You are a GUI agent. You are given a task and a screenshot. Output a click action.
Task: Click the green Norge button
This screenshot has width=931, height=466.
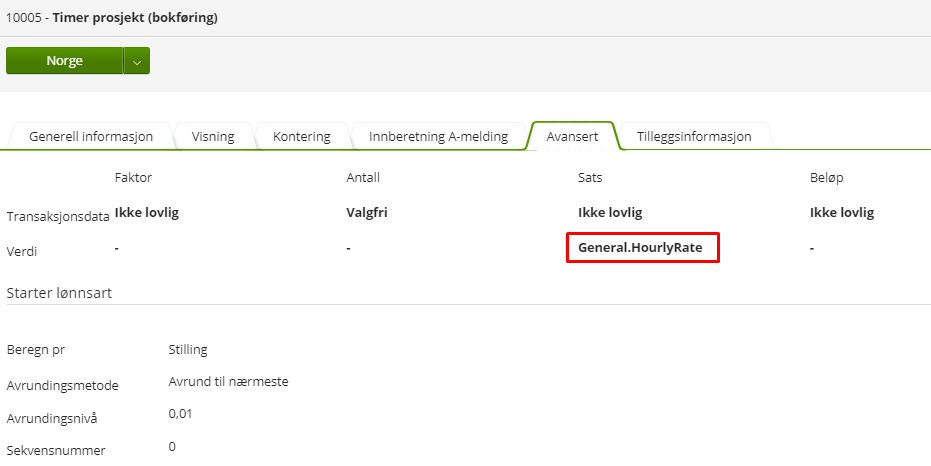64,61
